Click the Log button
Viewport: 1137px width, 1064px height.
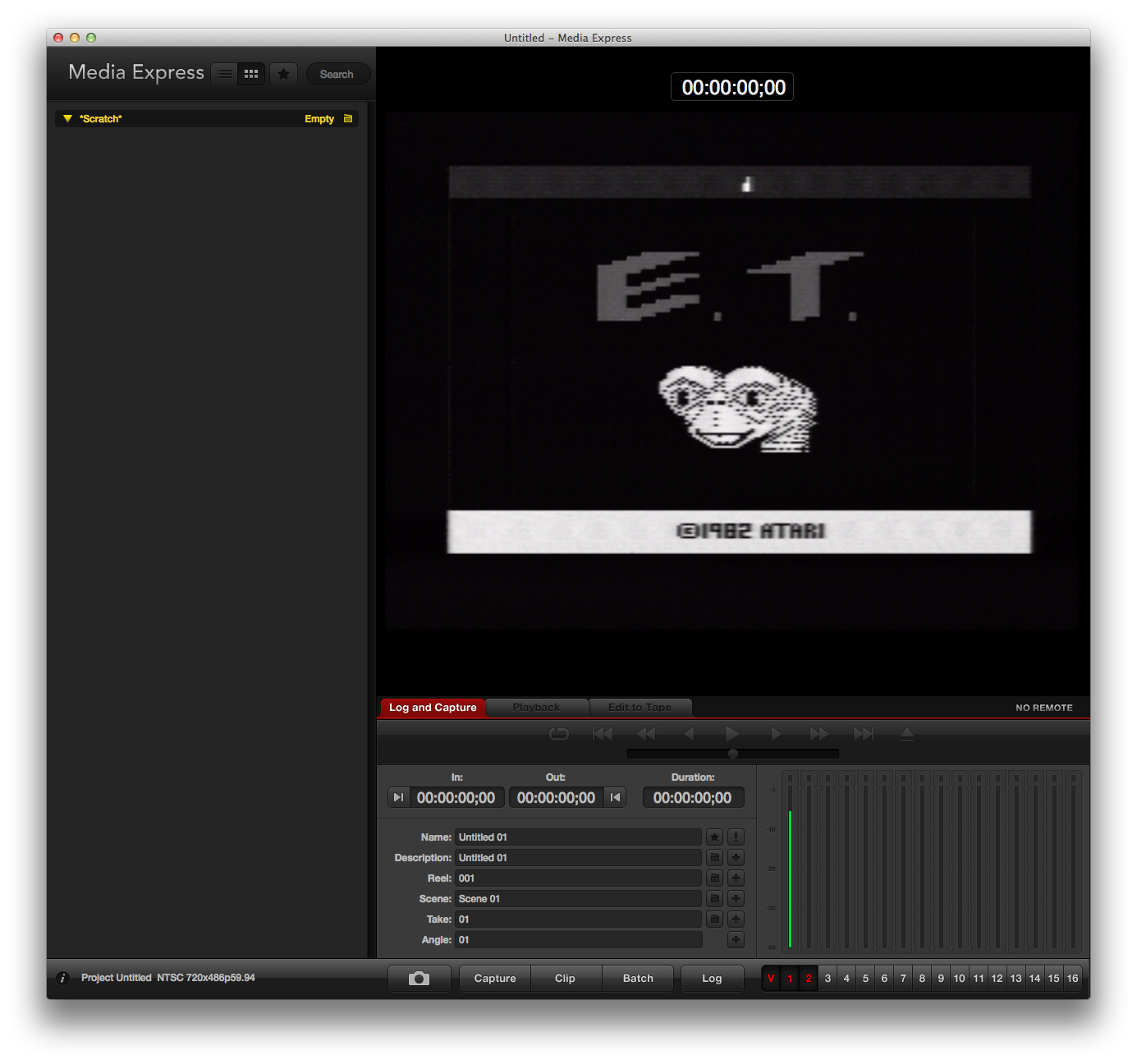click(x=713, y=979)
